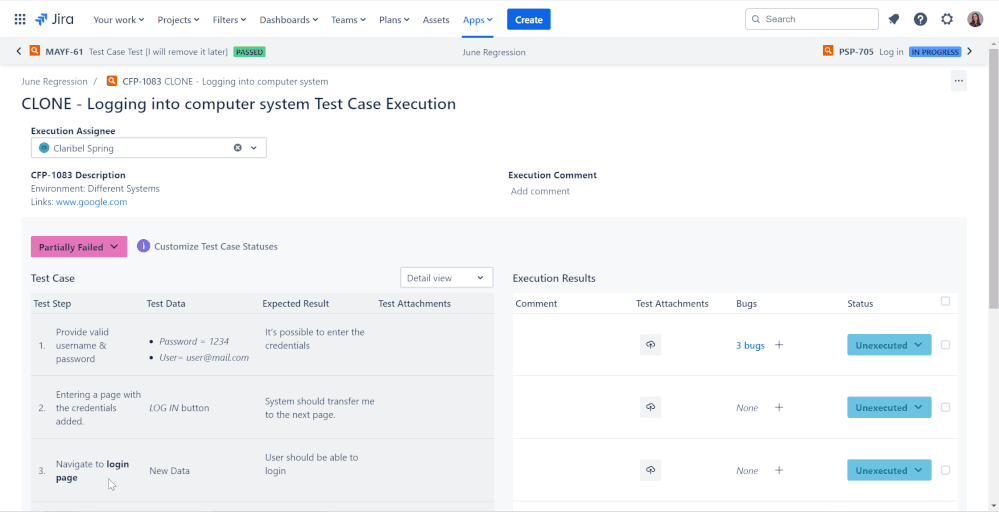Viewport: 999px width, 512px height.
Task: Add a bug to step 3
Action: coord(779,471)
